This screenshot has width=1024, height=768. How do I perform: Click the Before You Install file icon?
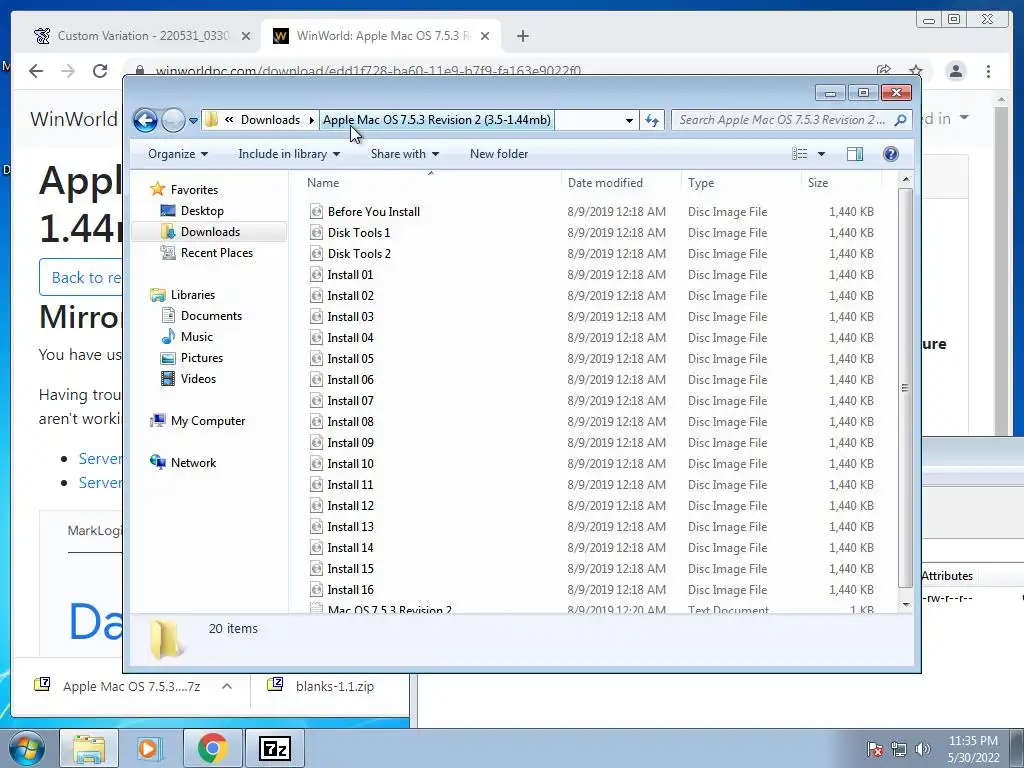pos(316,212)
